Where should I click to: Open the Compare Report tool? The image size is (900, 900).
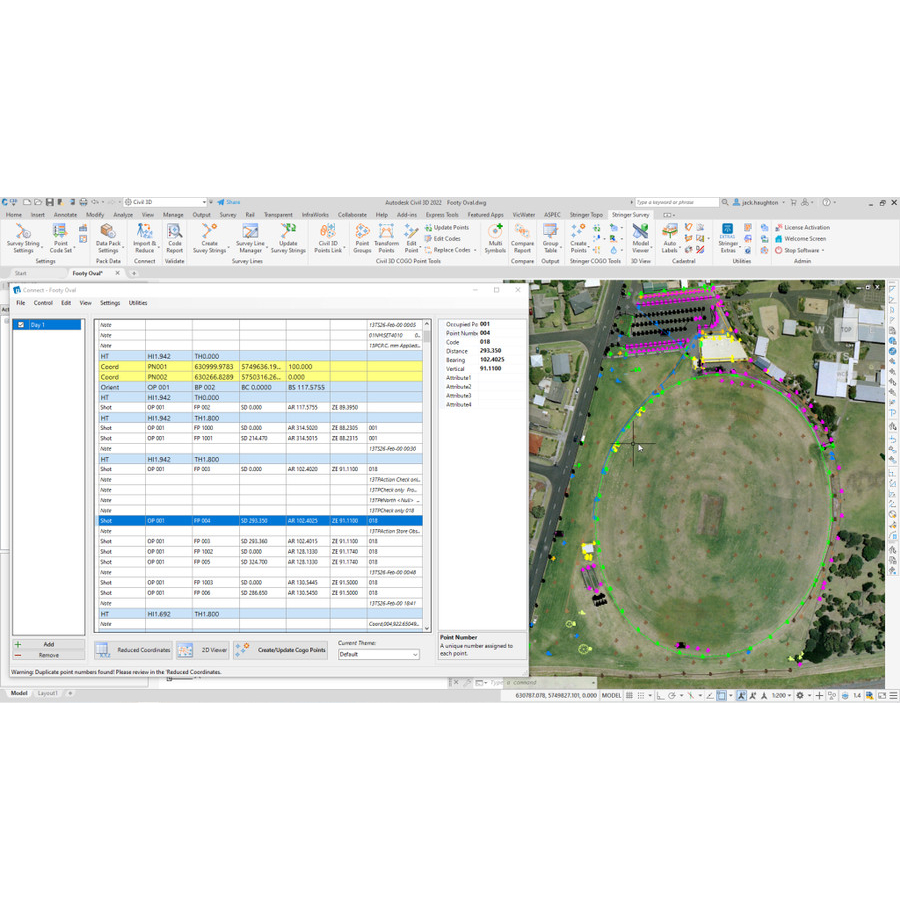[x=522, y=238]
